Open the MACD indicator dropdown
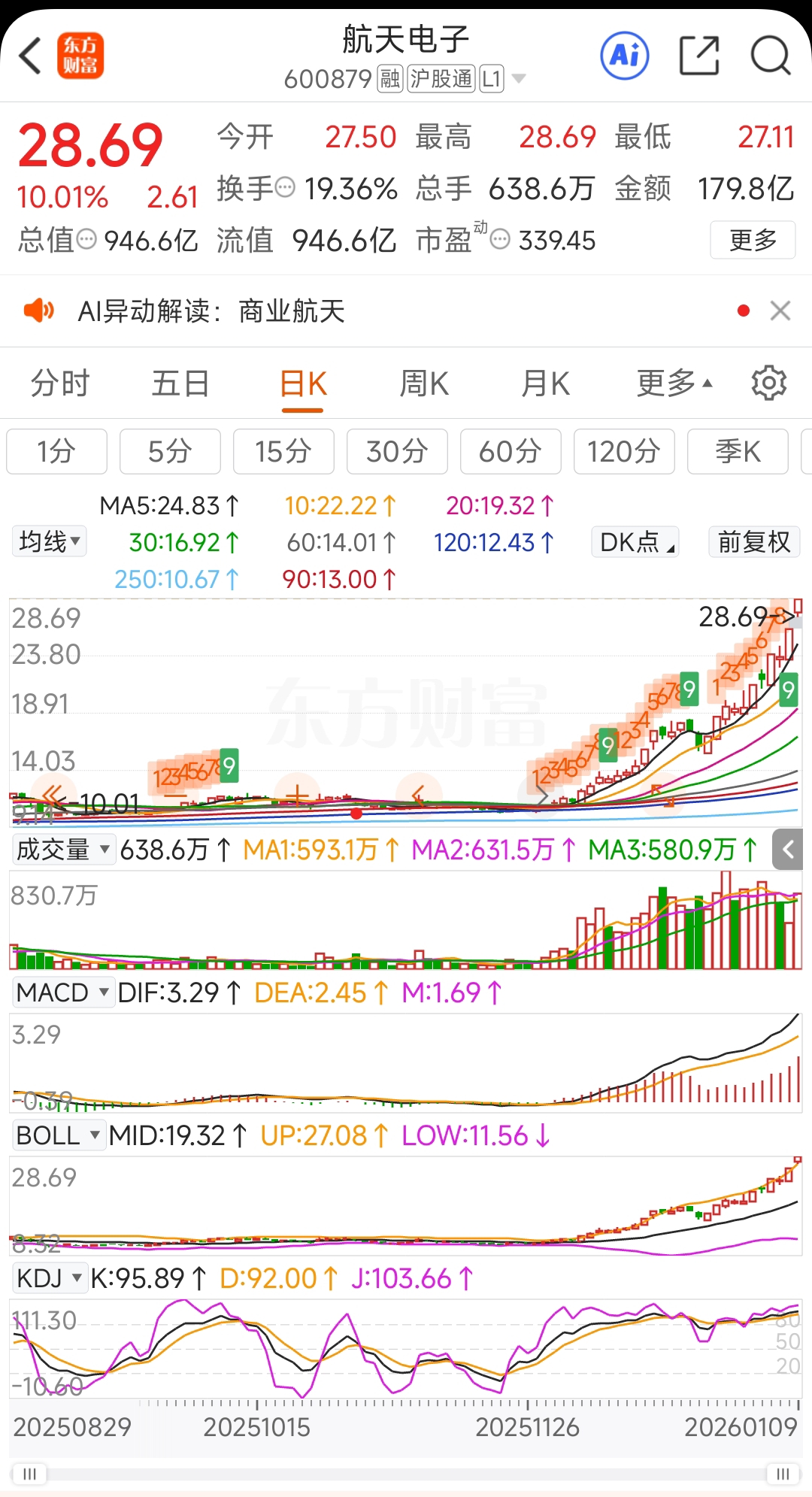Image resolution: width=812 pixels, height=1497 pixels. (63, 992)
